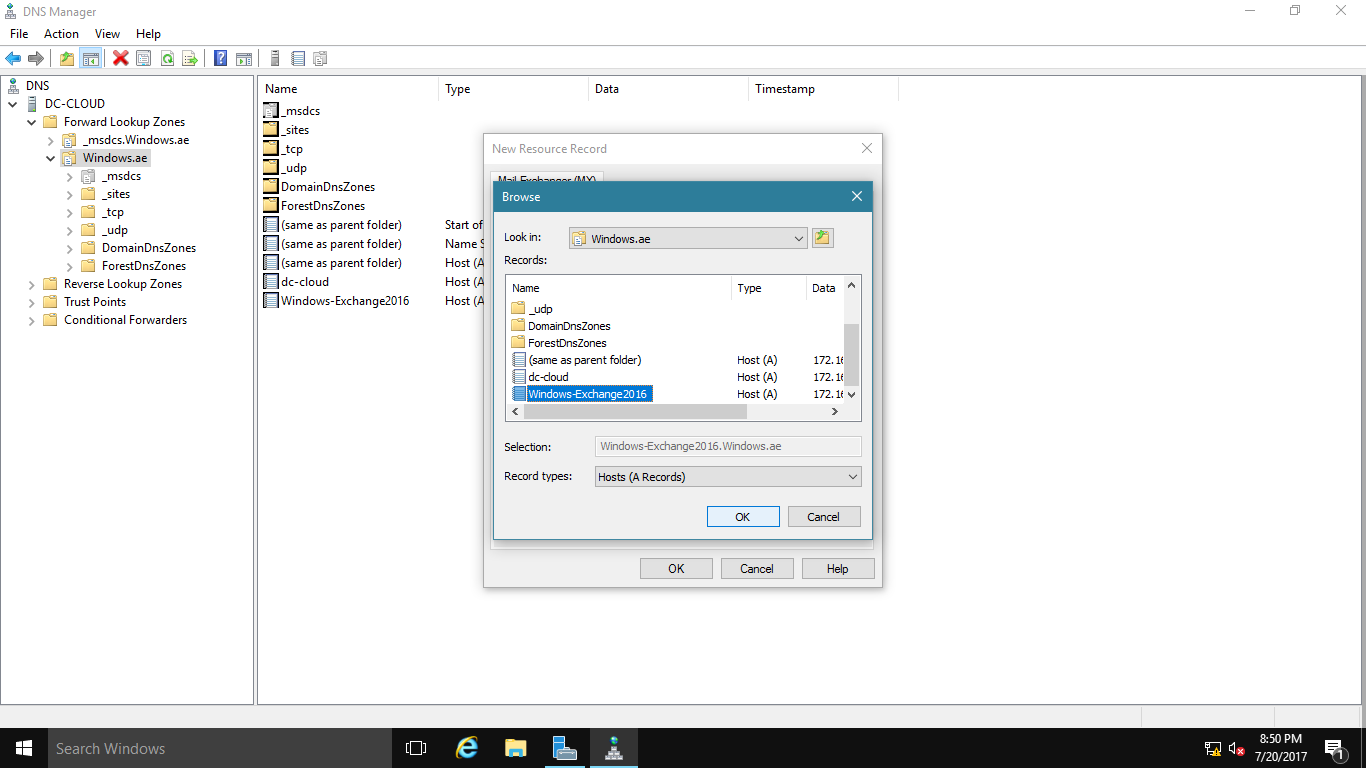Select Windows-Exchange2016 in Browse records list
1366x768 pixels.
(x=588, y=394)
